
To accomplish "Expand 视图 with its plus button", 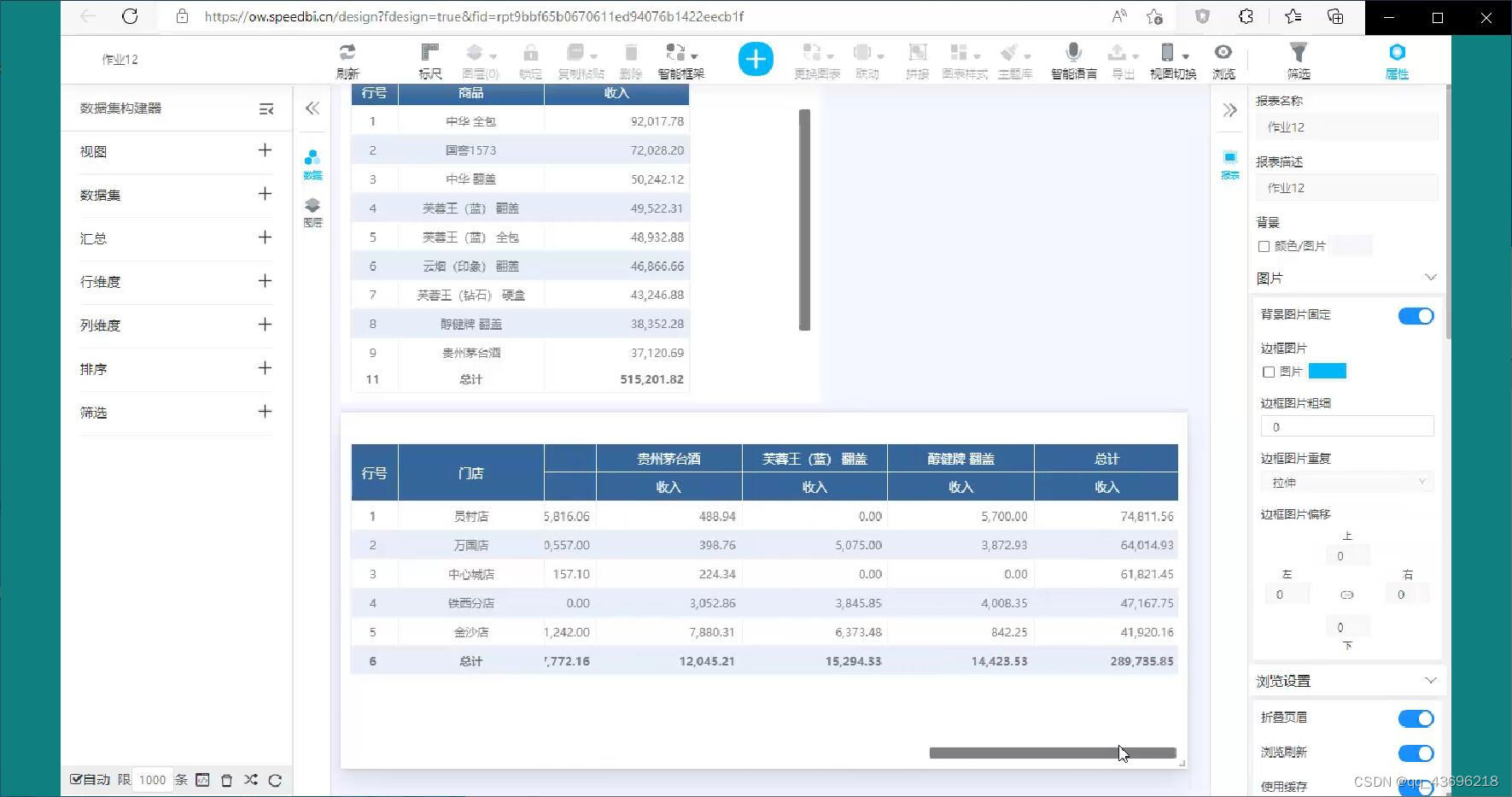I will pyautogui.click(x=266, y=150).
